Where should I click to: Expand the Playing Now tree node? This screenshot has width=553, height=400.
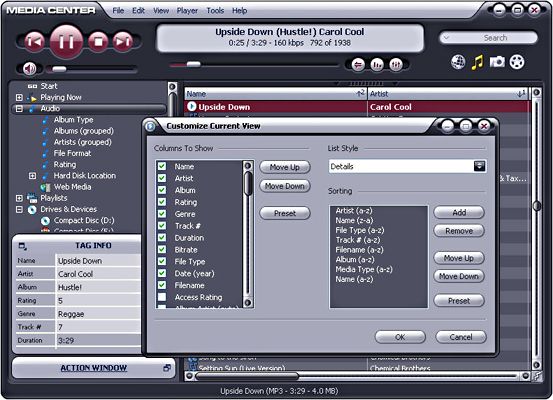tap(19, 97)
